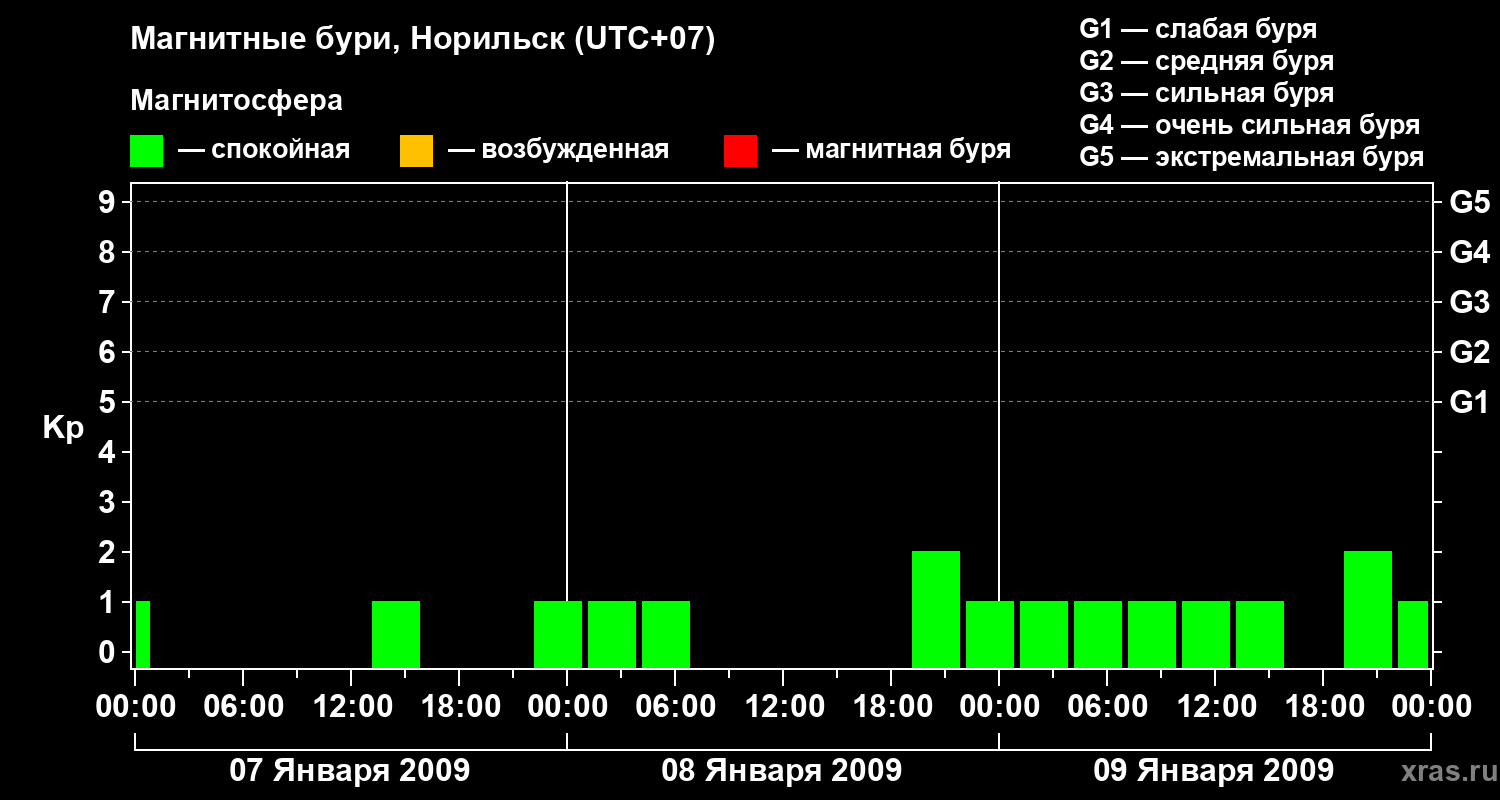Click the narrow Kp 1 bar starting 07 Января
Viewport: 1500px width, 800px height.
click(143, 634)
